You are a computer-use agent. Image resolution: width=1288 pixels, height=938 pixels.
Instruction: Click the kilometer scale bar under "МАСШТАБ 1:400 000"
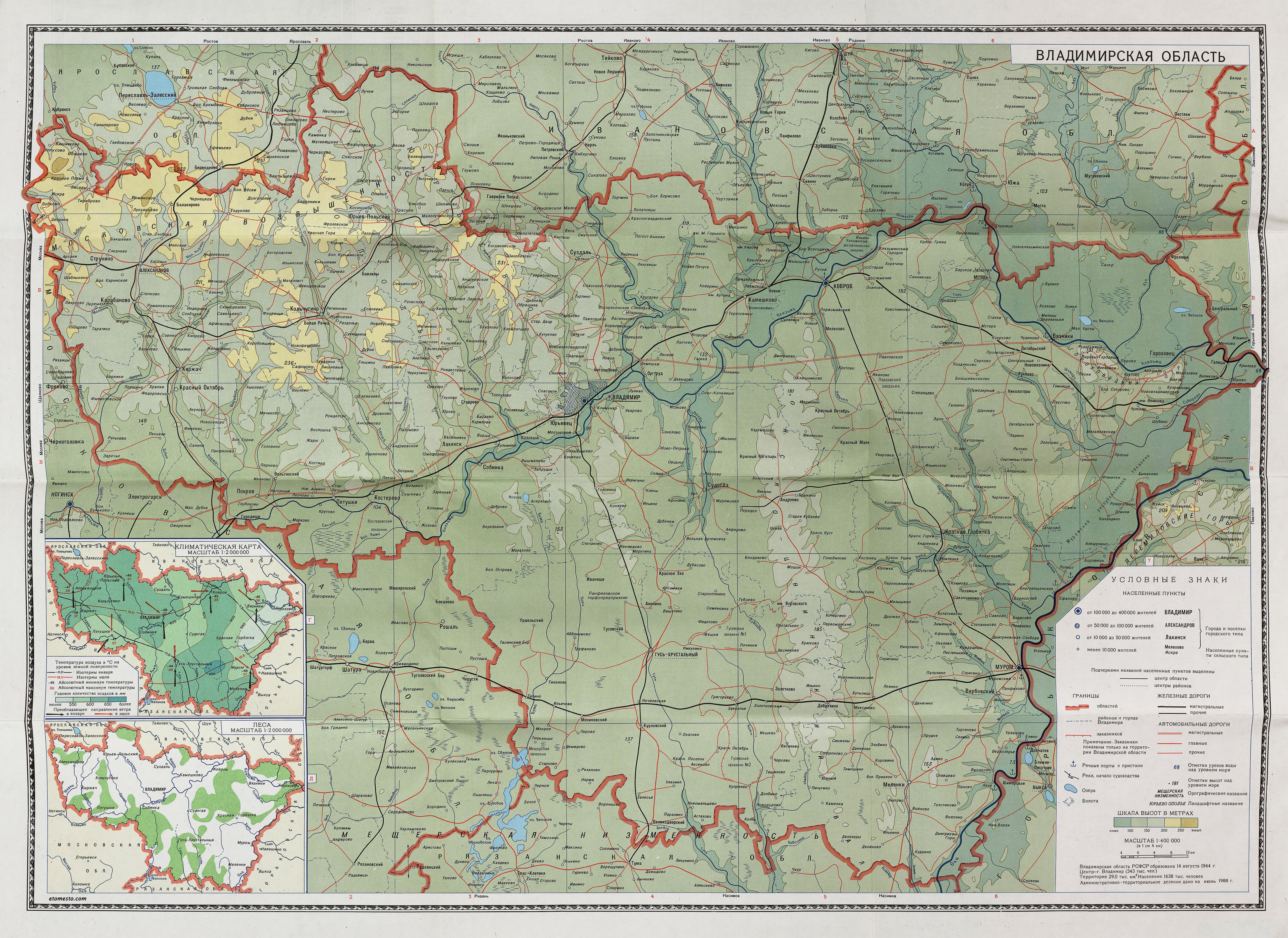(x=1154, y=857)
